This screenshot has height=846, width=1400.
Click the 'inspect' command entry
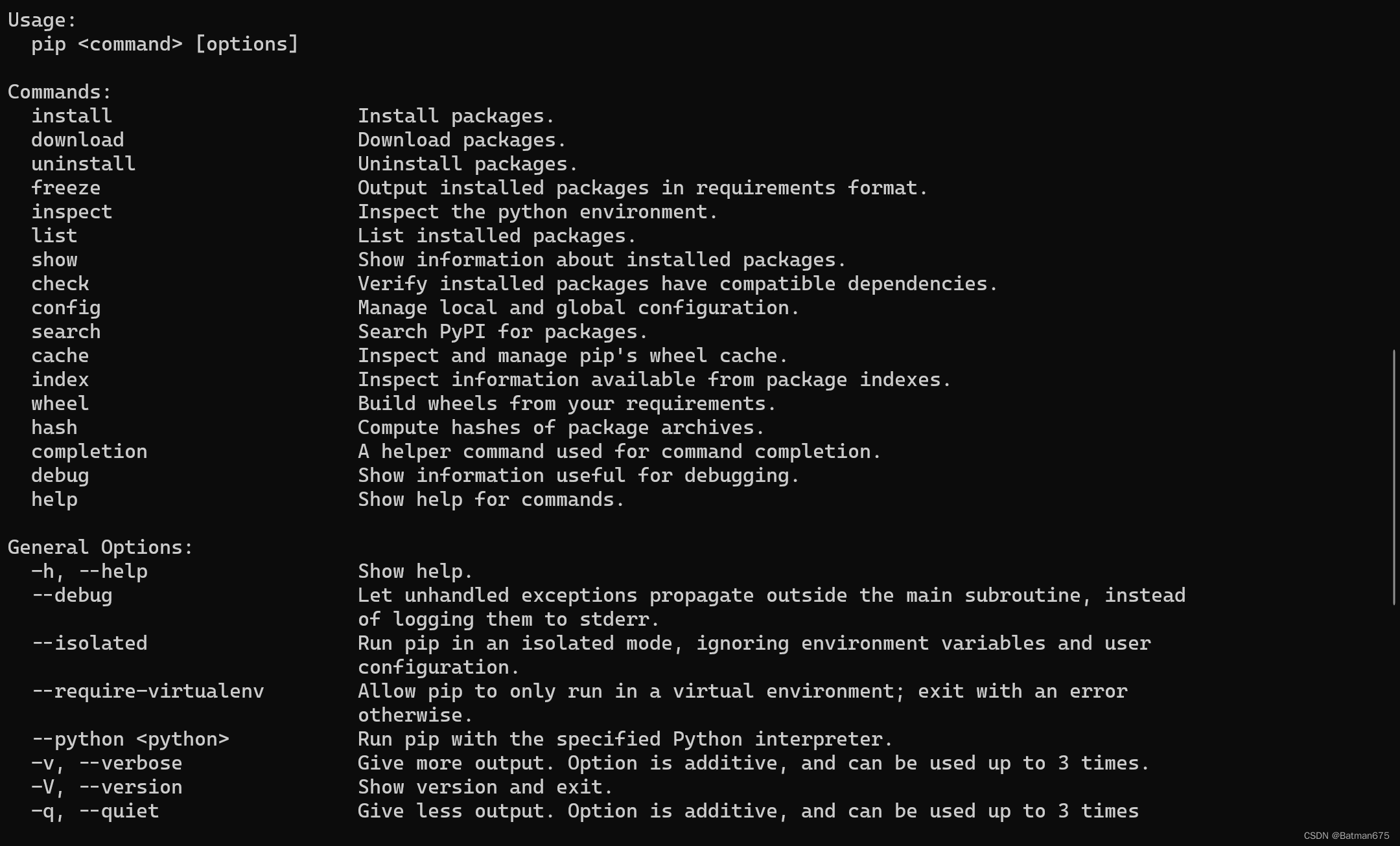[71, 212]
